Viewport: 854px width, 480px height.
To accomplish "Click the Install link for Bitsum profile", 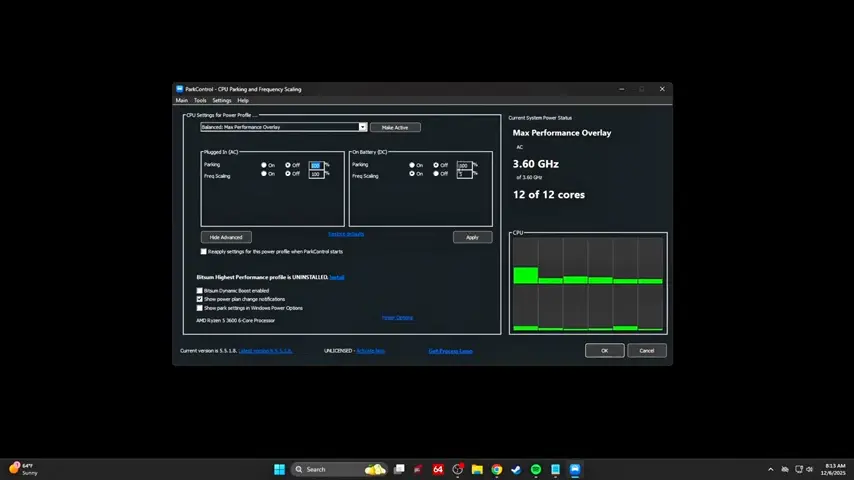I will (337, 277).
